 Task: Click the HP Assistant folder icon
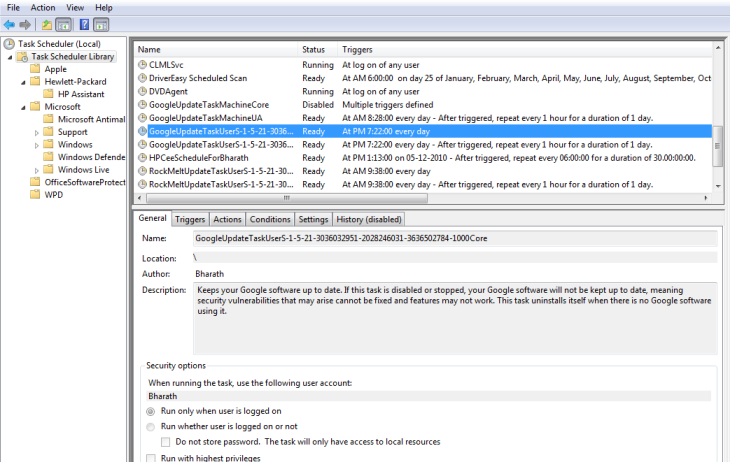(x=48, y=94)
